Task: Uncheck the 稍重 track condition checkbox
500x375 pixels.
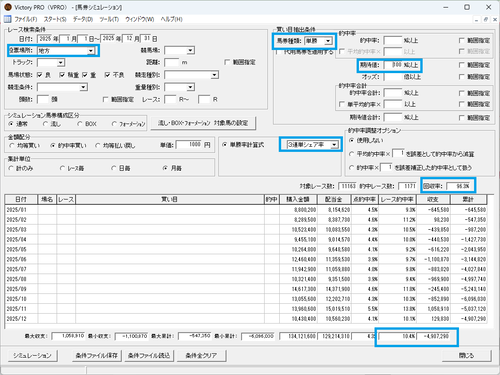Action: click(62, 75)
